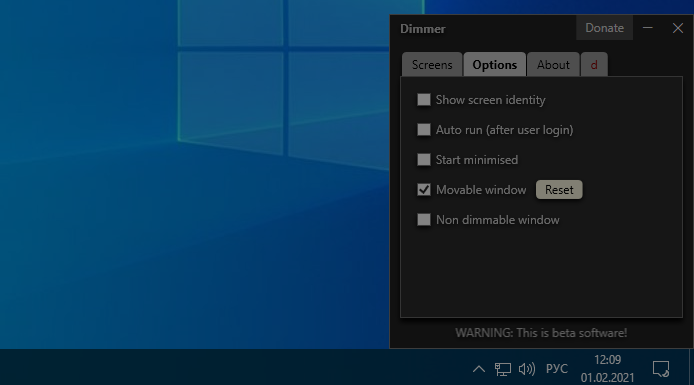Select the Options tab
This screenshot has width=694, height=385.
point(494,65)
